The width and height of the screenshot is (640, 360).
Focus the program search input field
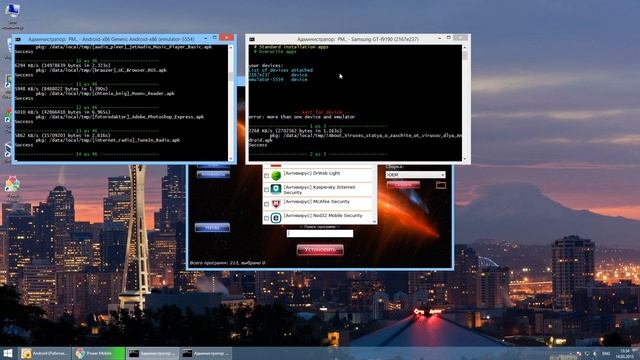click(x=320, y=233)
